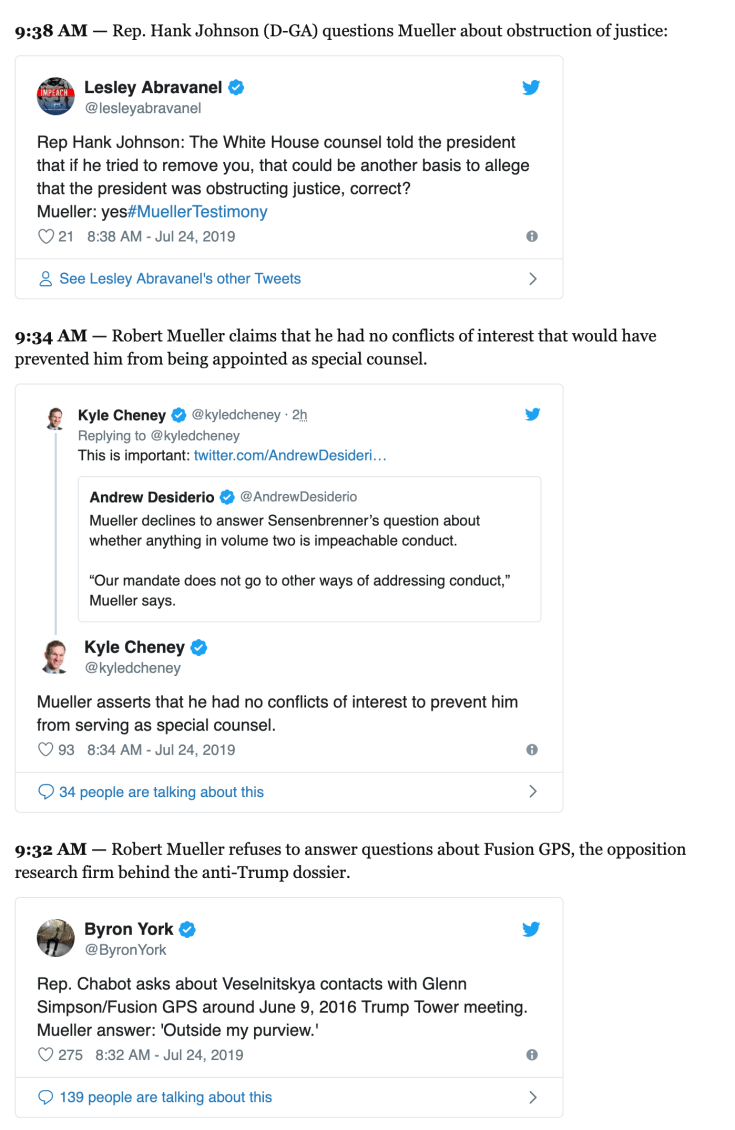Click the info icon on Byron York's tweet

tap(532, 1054)
